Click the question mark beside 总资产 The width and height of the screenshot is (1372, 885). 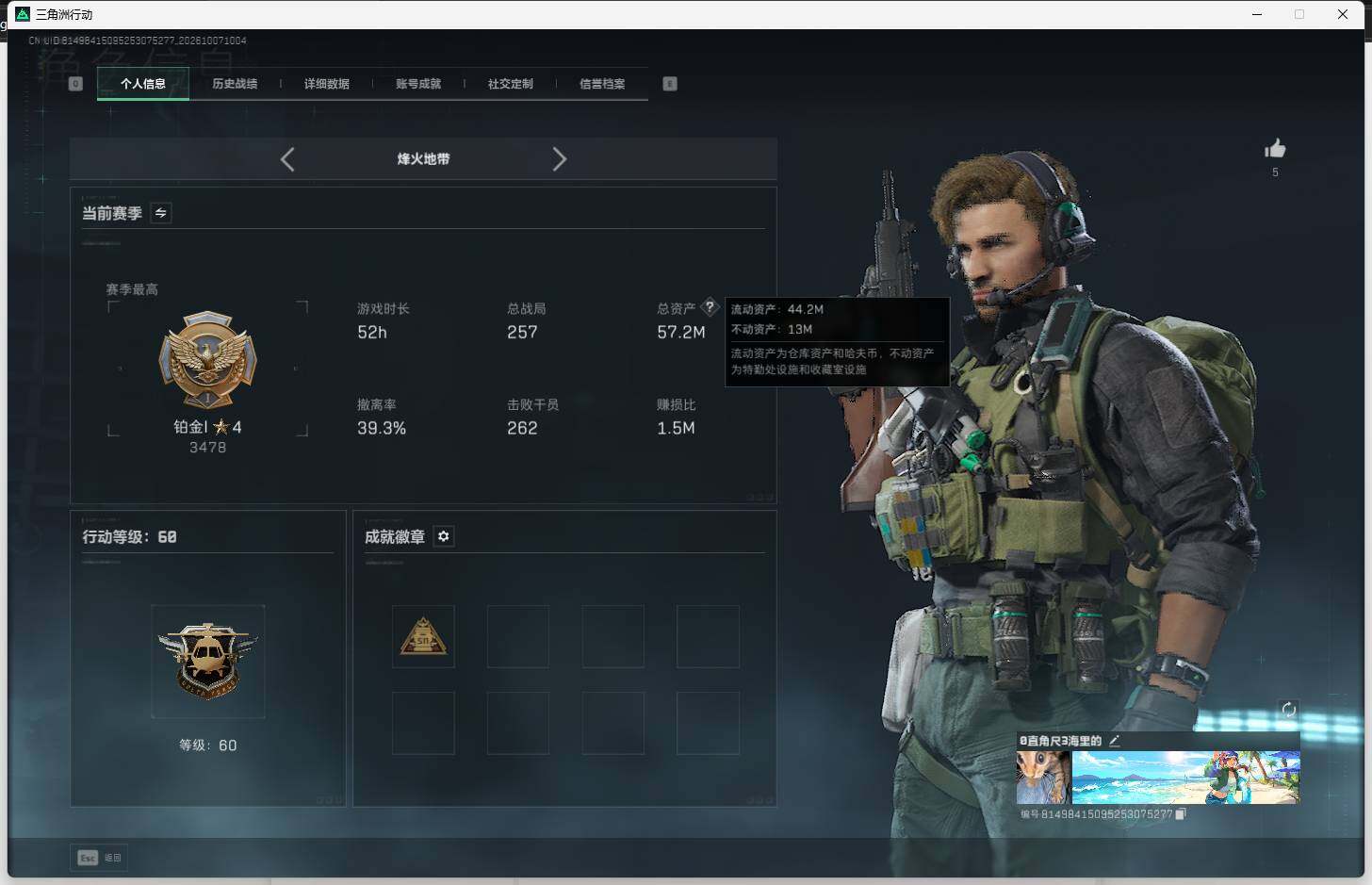pos(710,307)
